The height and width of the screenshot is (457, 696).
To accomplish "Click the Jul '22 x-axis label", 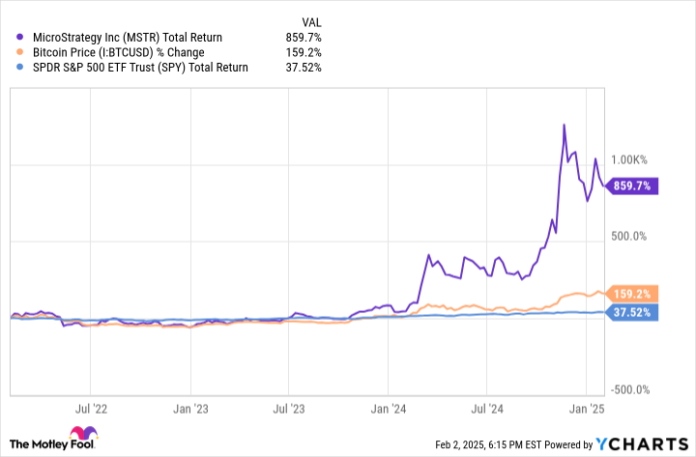I will point(91,409).
